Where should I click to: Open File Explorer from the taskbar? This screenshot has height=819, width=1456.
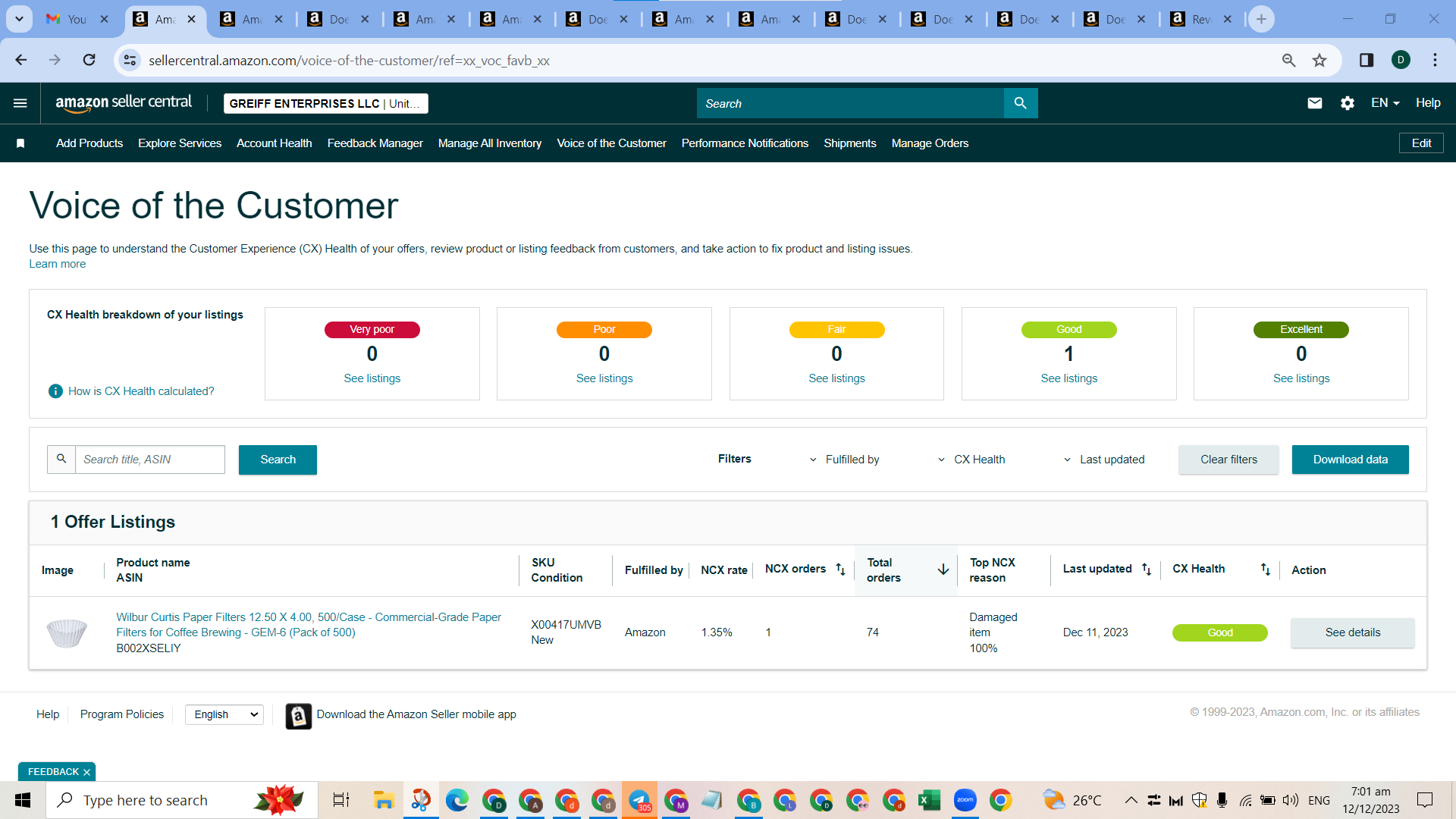pos(384,800)
